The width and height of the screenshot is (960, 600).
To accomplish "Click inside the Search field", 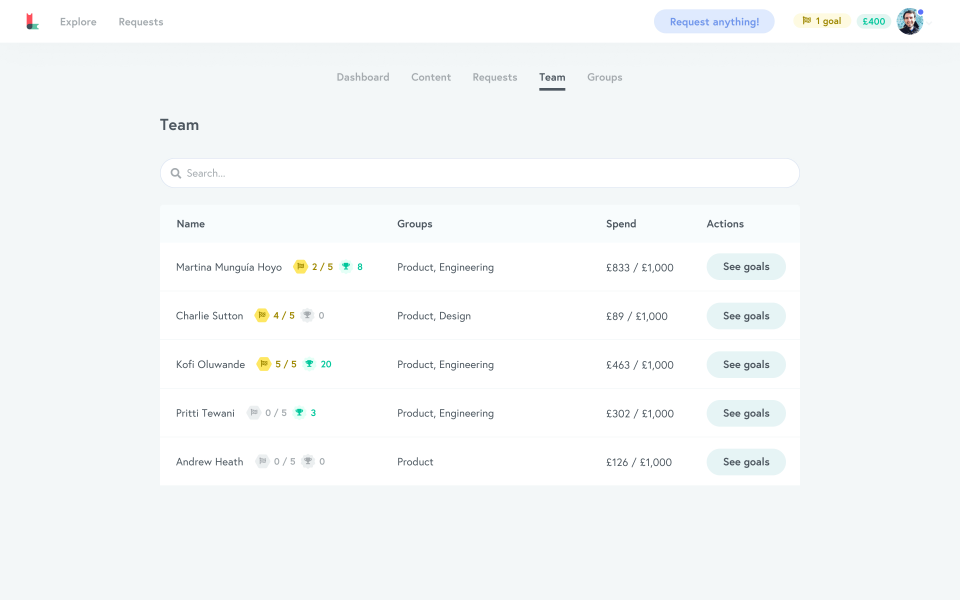I will (x=400, y=172).
